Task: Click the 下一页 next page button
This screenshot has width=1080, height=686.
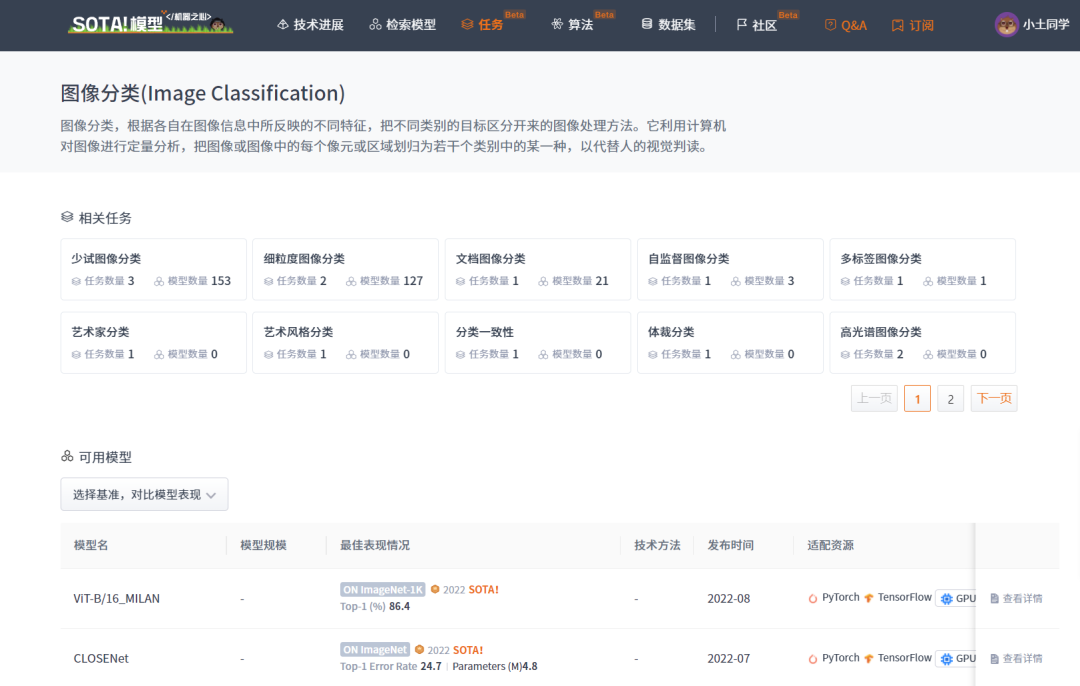Action: tap(994, 398)
